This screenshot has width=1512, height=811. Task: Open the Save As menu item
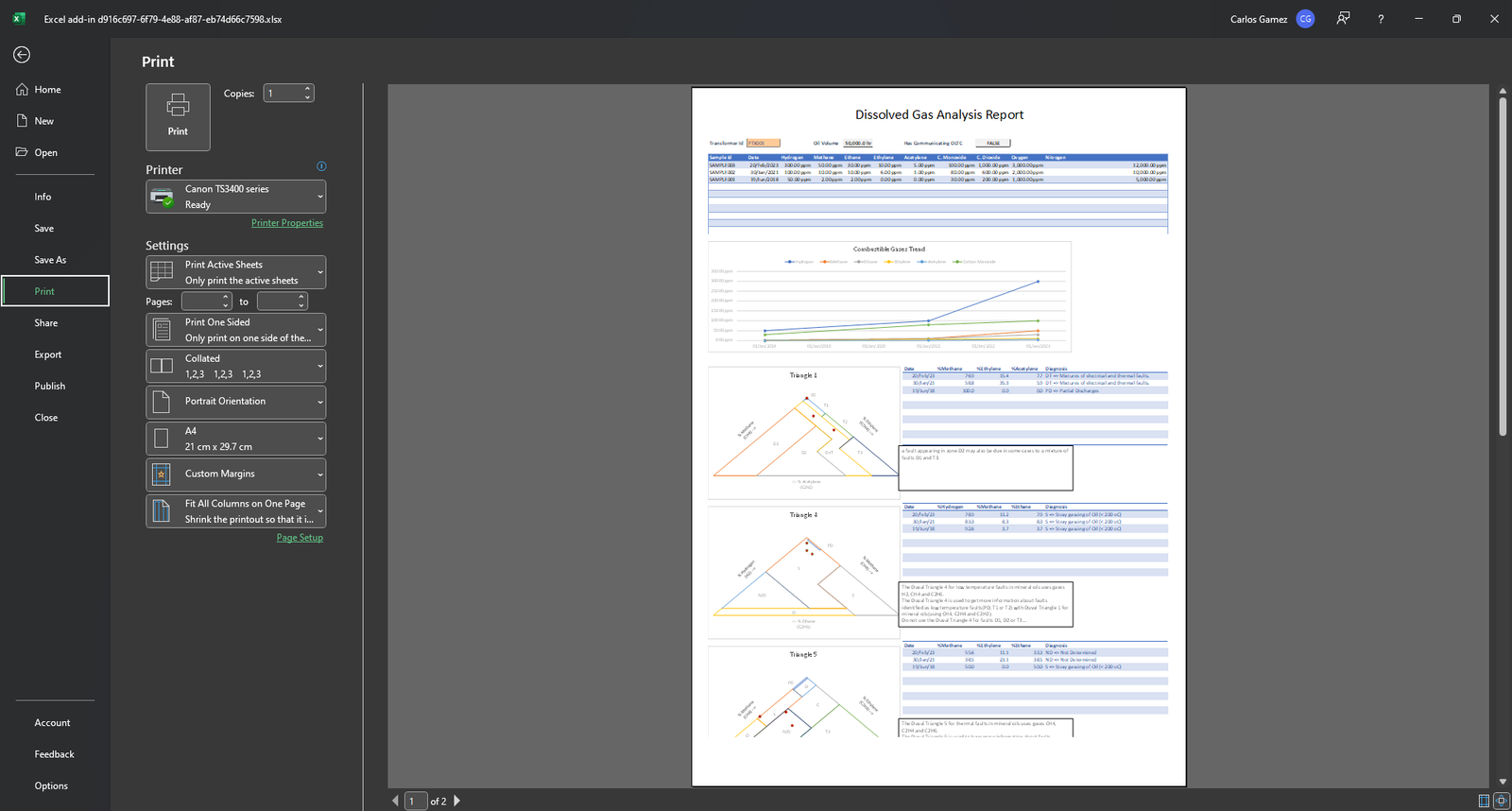[x=50, y=260]
